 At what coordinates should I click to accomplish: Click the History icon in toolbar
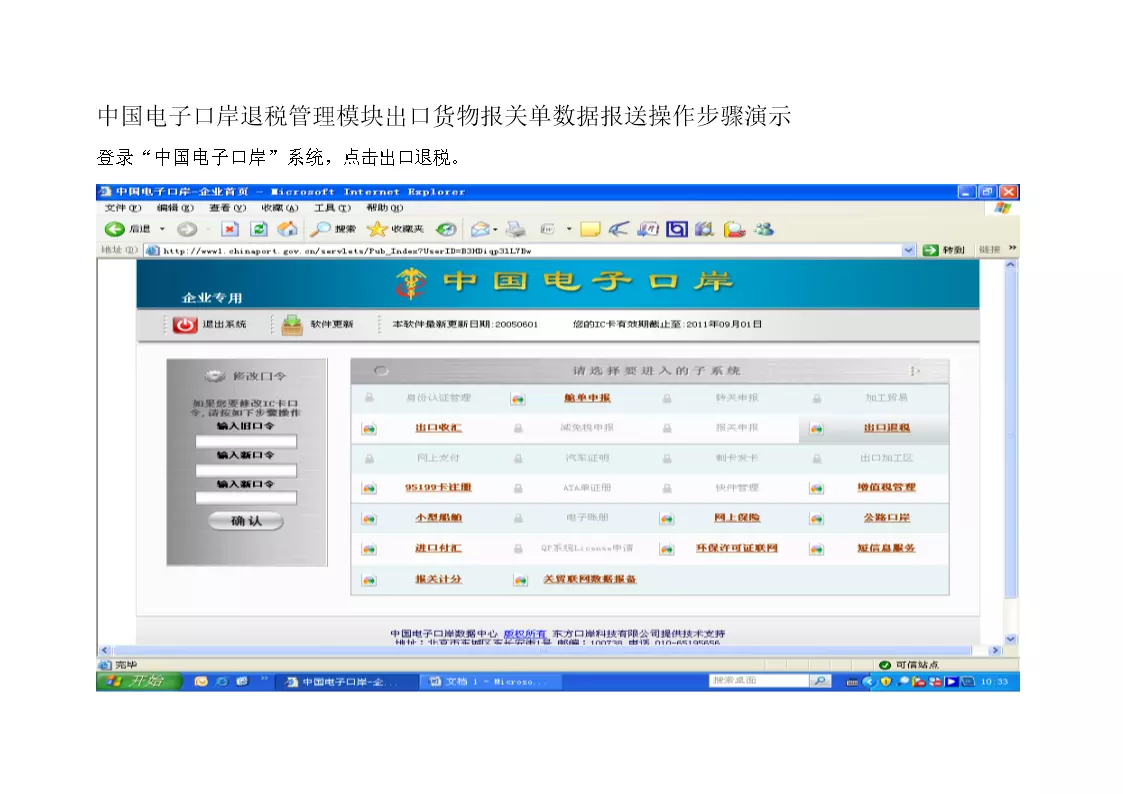coord(446,229)
